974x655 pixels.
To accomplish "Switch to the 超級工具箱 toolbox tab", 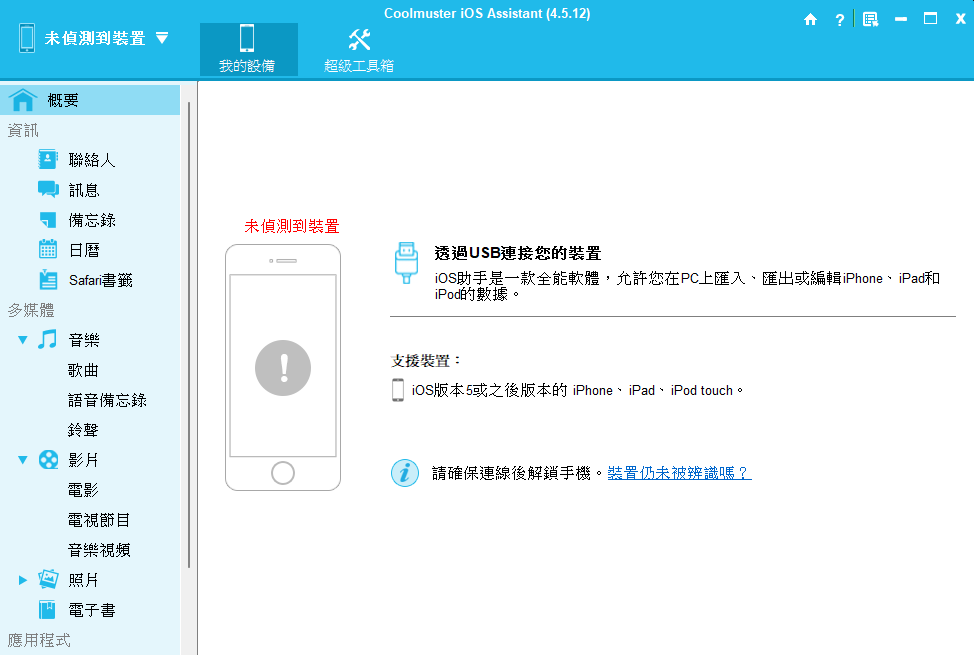I will pos(359,49).
